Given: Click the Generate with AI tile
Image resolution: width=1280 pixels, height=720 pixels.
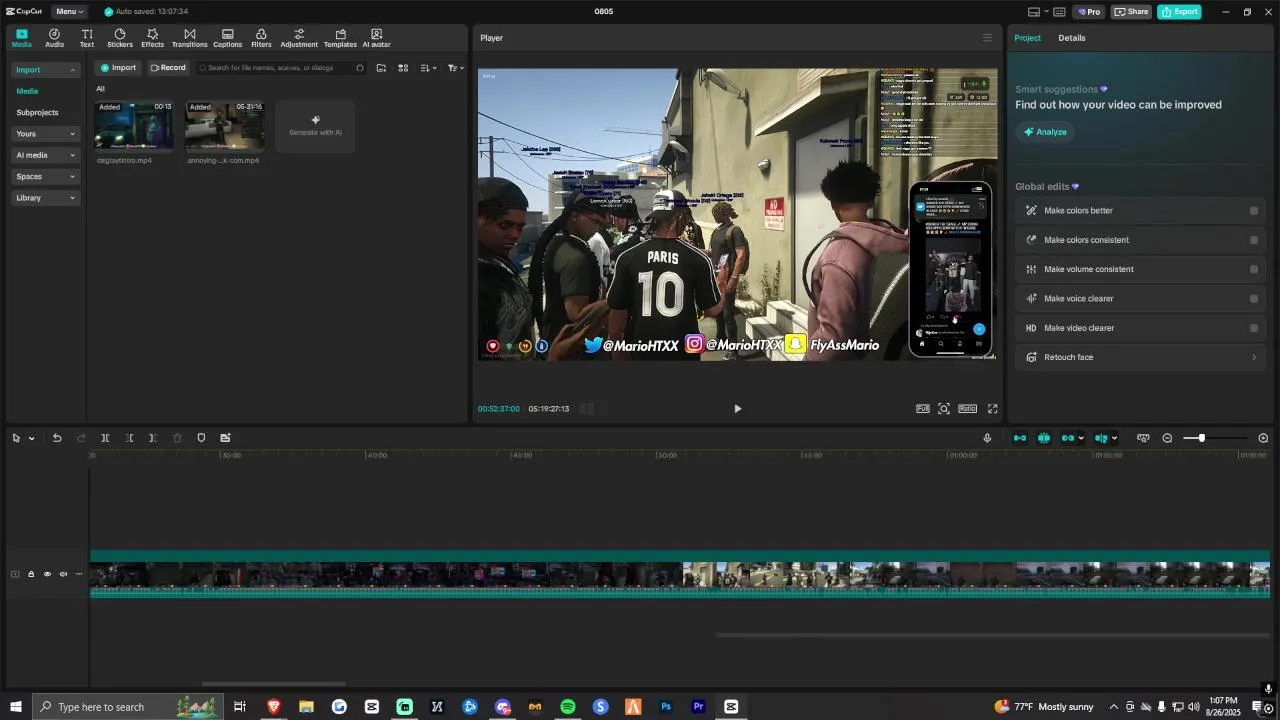Looking at the screenshot, I should (315, 126).
